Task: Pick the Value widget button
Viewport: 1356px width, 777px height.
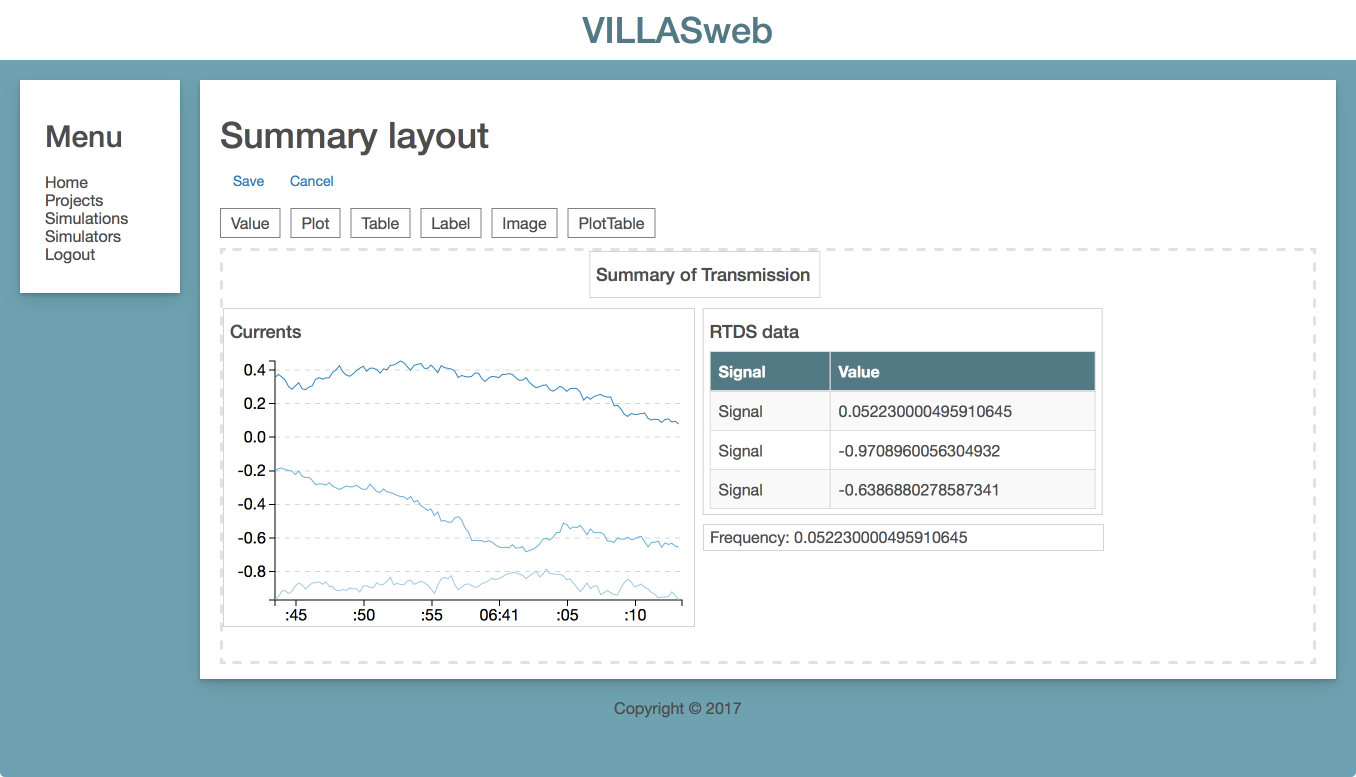Action: click(250, 223)
